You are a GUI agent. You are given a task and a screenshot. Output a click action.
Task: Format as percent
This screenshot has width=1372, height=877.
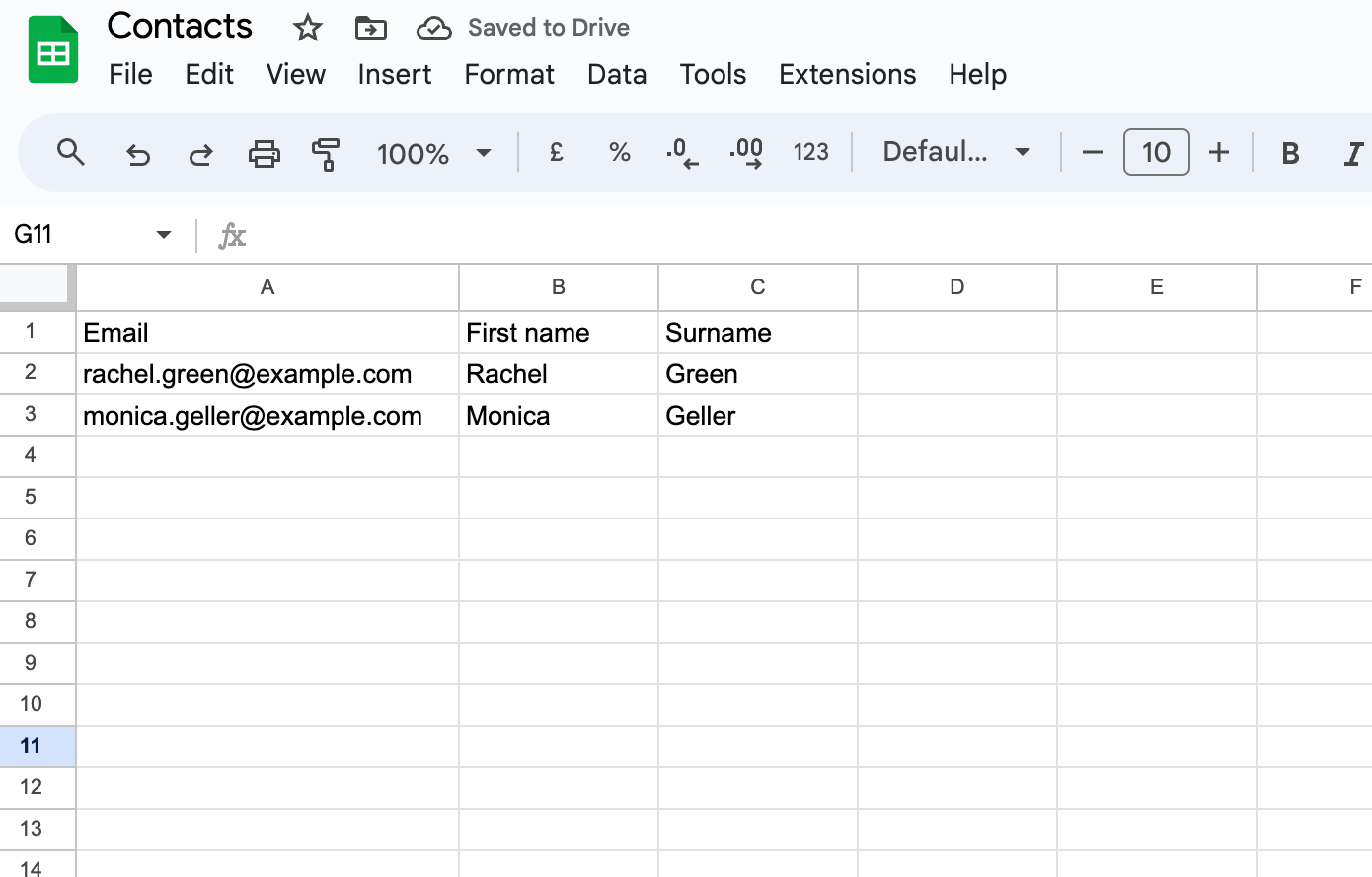click(x=619, y=152)
